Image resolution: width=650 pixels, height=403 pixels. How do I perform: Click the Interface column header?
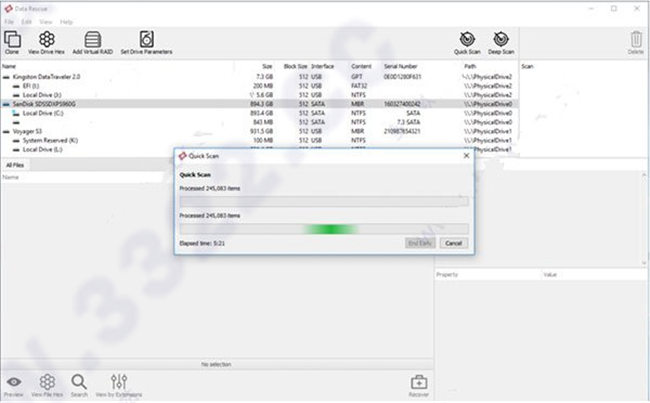[x=323, y=66]
